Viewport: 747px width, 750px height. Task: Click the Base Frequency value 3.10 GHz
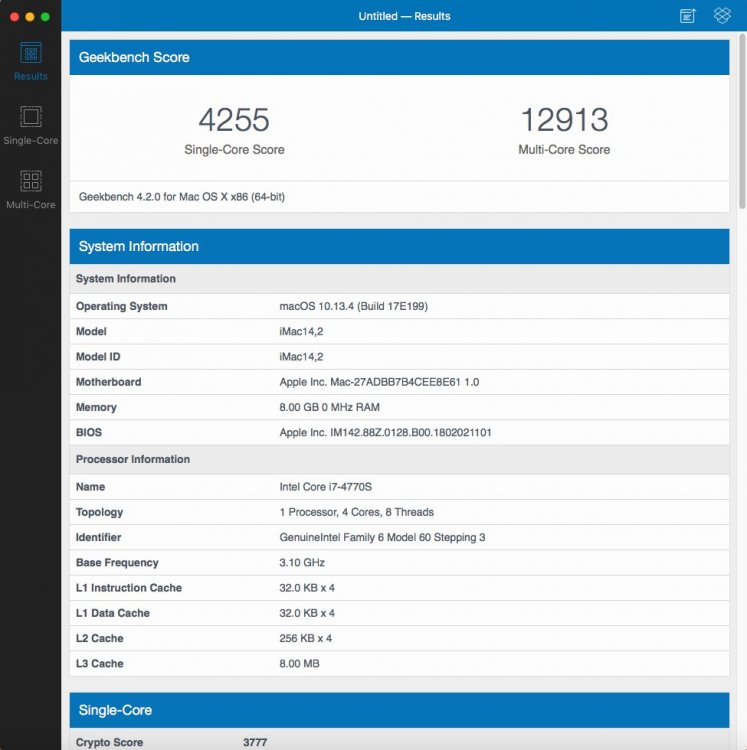[x=302, y=562]
